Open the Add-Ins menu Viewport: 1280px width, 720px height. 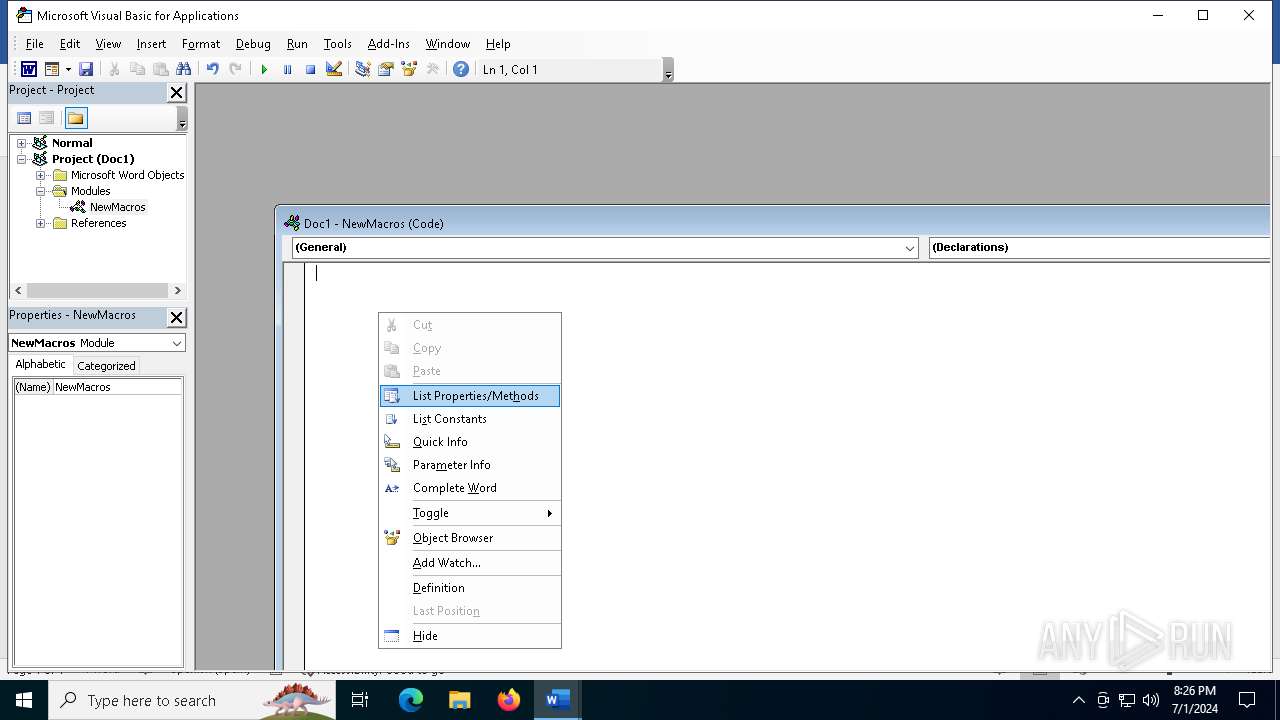[x=388, y=44]
